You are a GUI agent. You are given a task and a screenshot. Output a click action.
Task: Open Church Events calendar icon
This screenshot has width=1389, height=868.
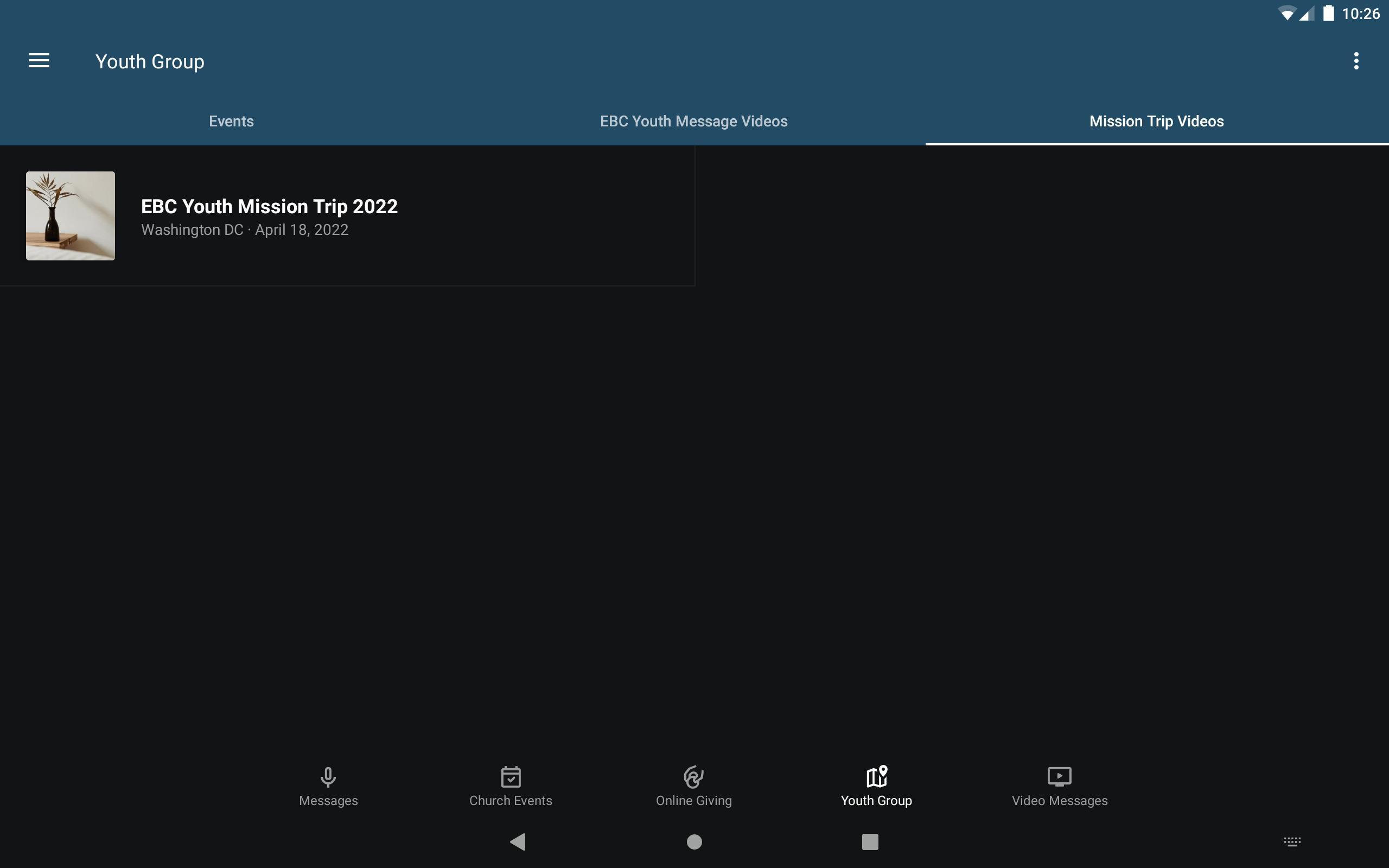[x=511, y=777]
